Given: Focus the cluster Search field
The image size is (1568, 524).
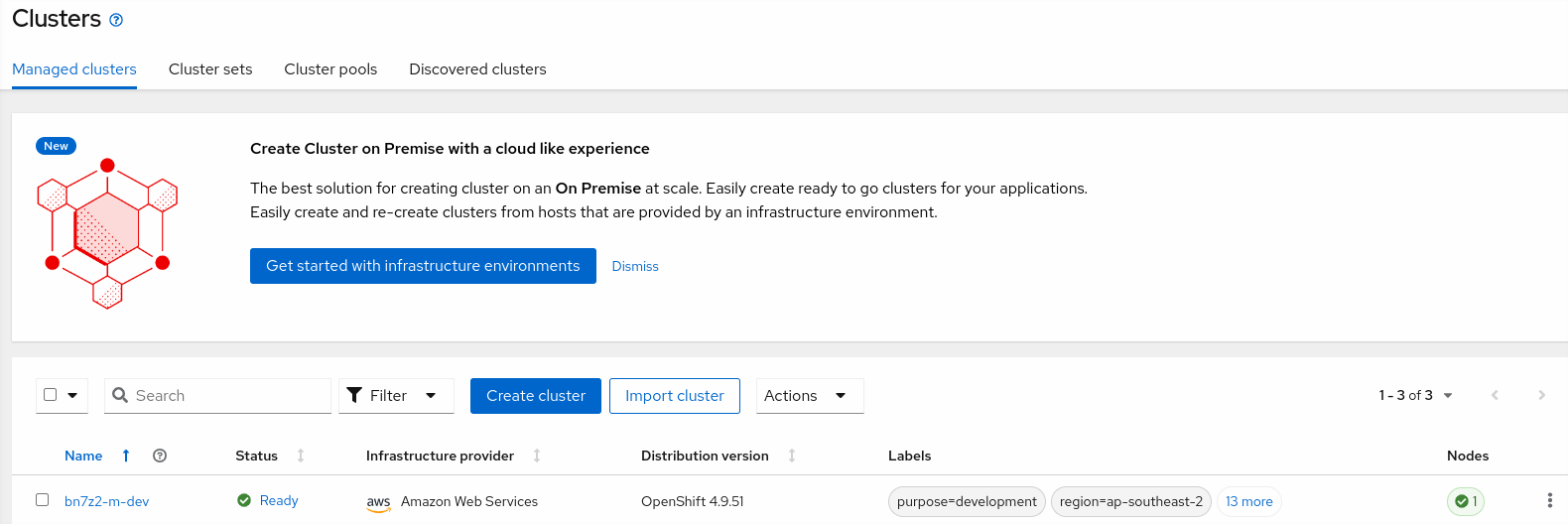Looking at the screenshot, I should tap(228, 395).
